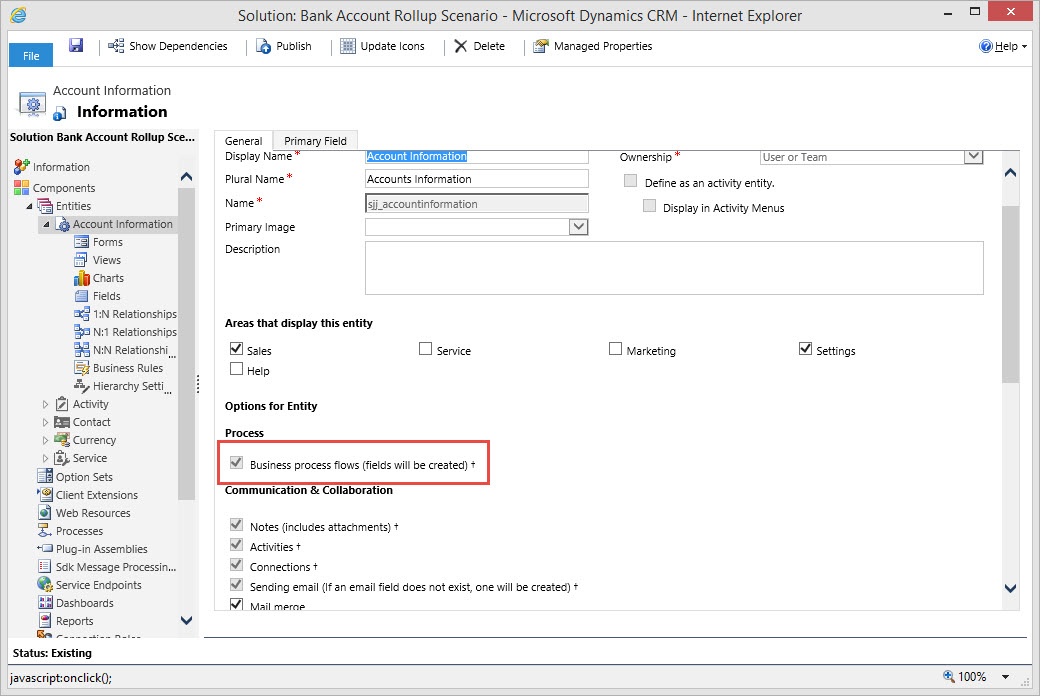Uncheck the Settings area checkbox
This screenshot has width=1040, height=696.
point(805,349)
